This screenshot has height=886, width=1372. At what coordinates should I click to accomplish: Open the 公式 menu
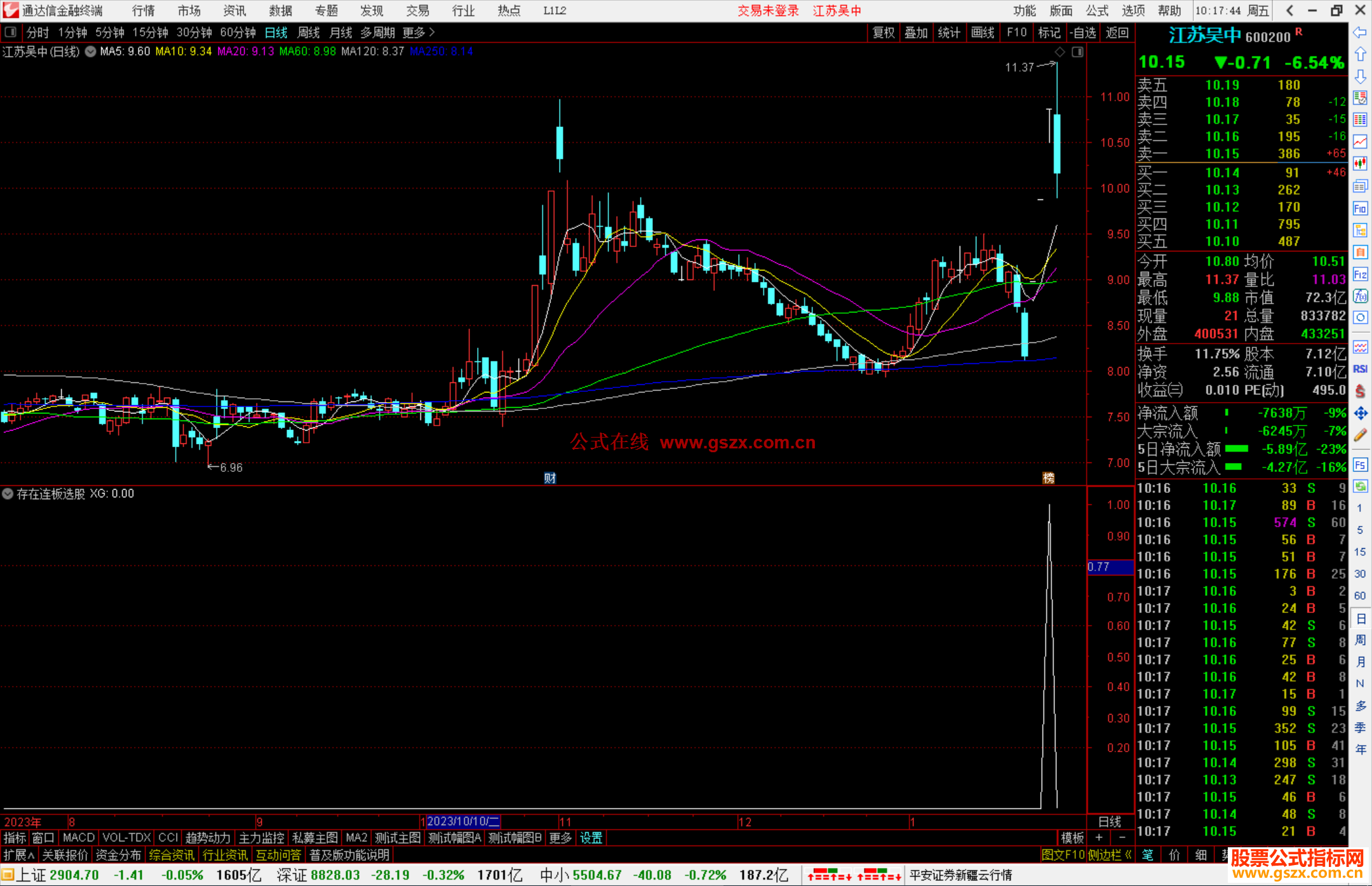1096,10
